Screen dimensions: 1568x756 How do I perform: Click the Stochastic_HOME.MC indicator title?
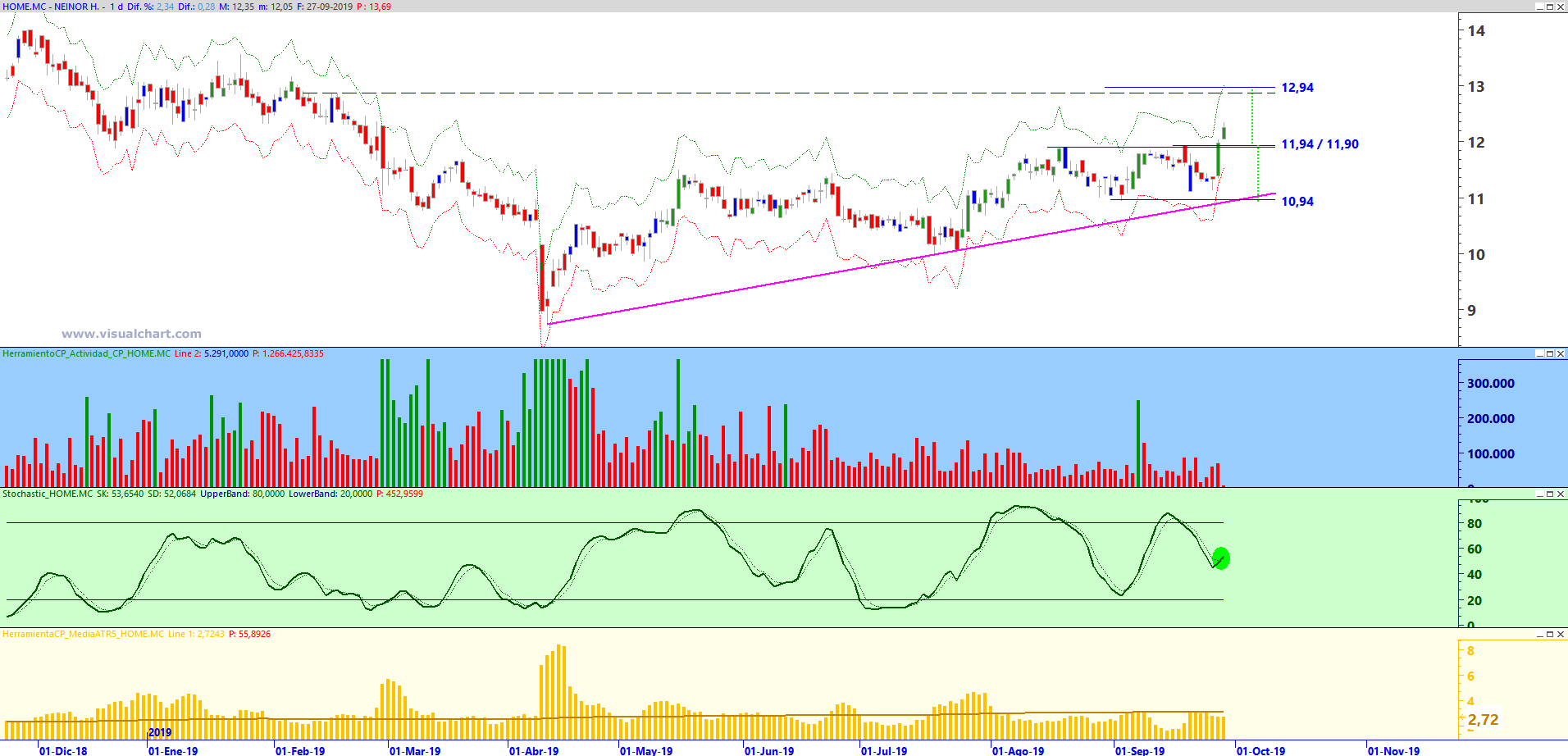pos(48,494)
